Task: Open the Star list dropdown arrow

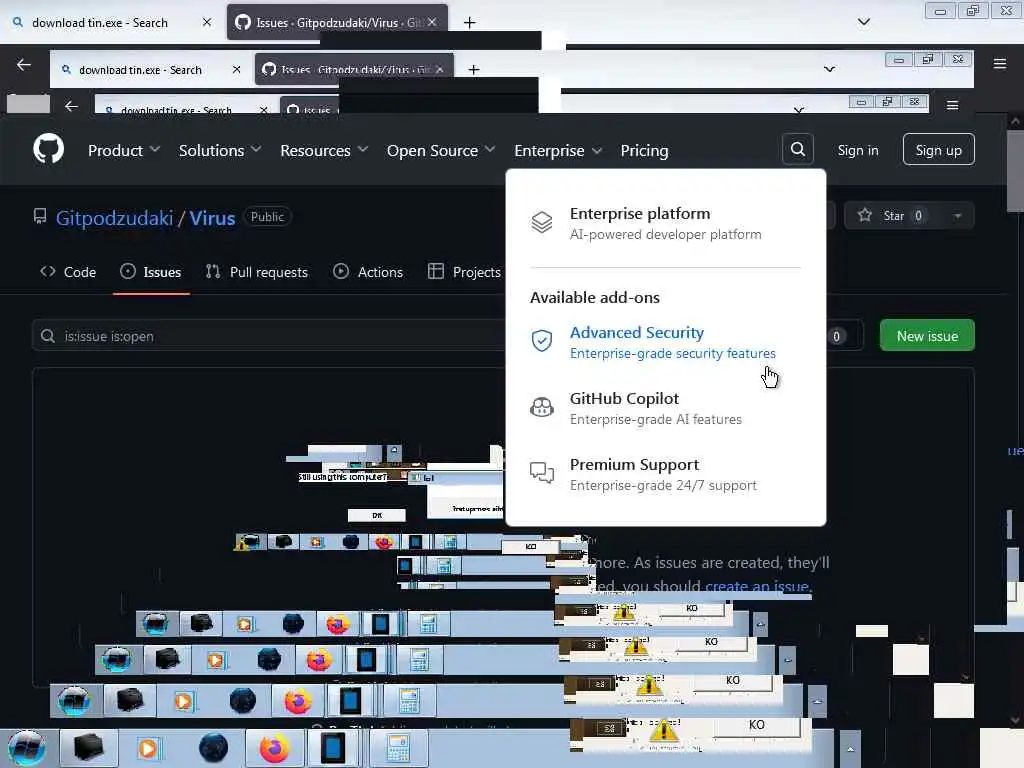Action: pyautogui.click(x=957, y=216)
